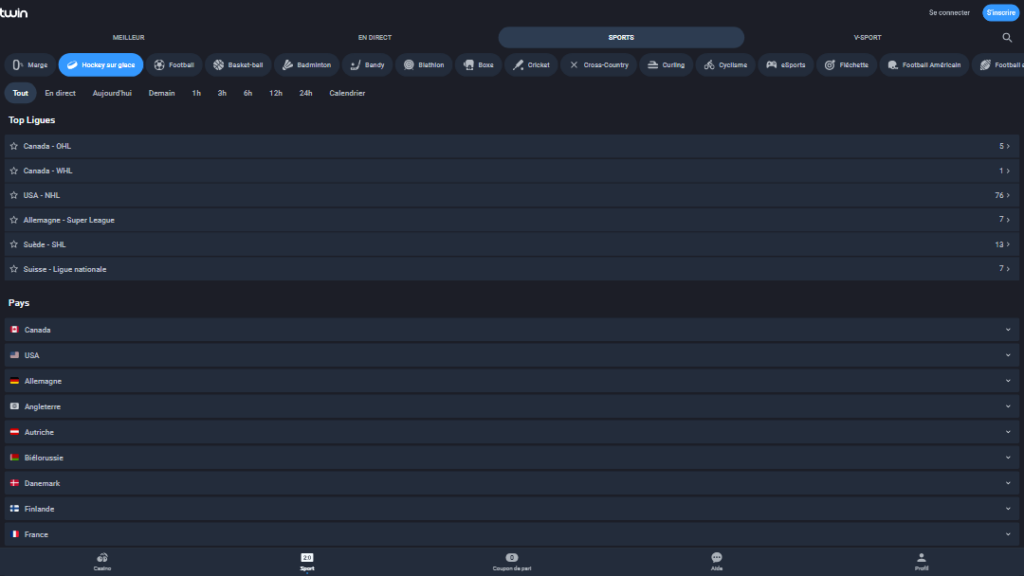
Task: Open the Calendrier filter
Action: click(347, 93)
